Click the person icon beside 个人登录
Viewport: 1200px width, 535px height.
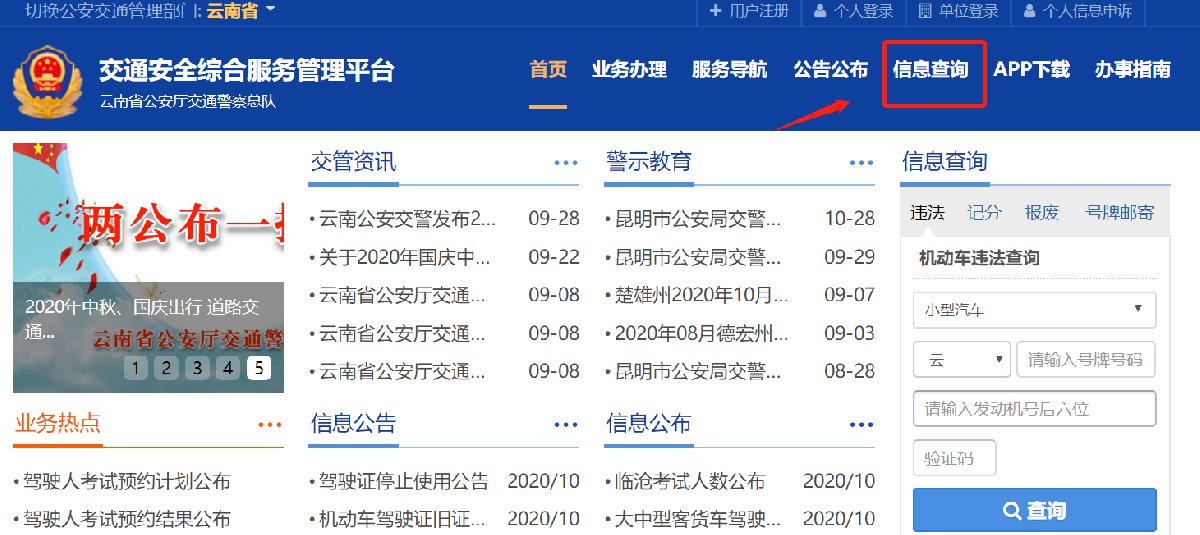(820, 11)
